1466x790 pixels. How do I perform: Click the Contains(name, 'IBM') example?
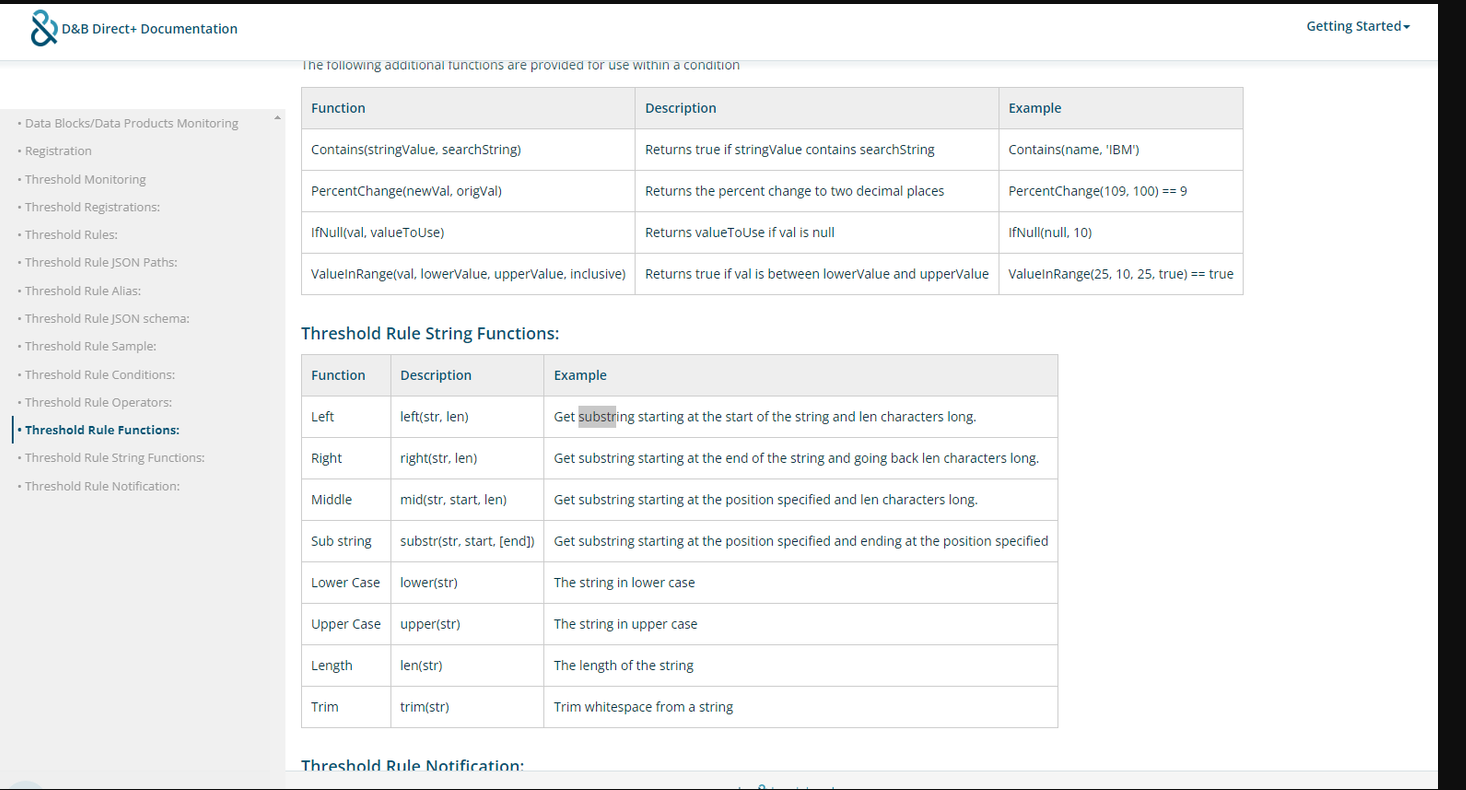[1120, 150]
